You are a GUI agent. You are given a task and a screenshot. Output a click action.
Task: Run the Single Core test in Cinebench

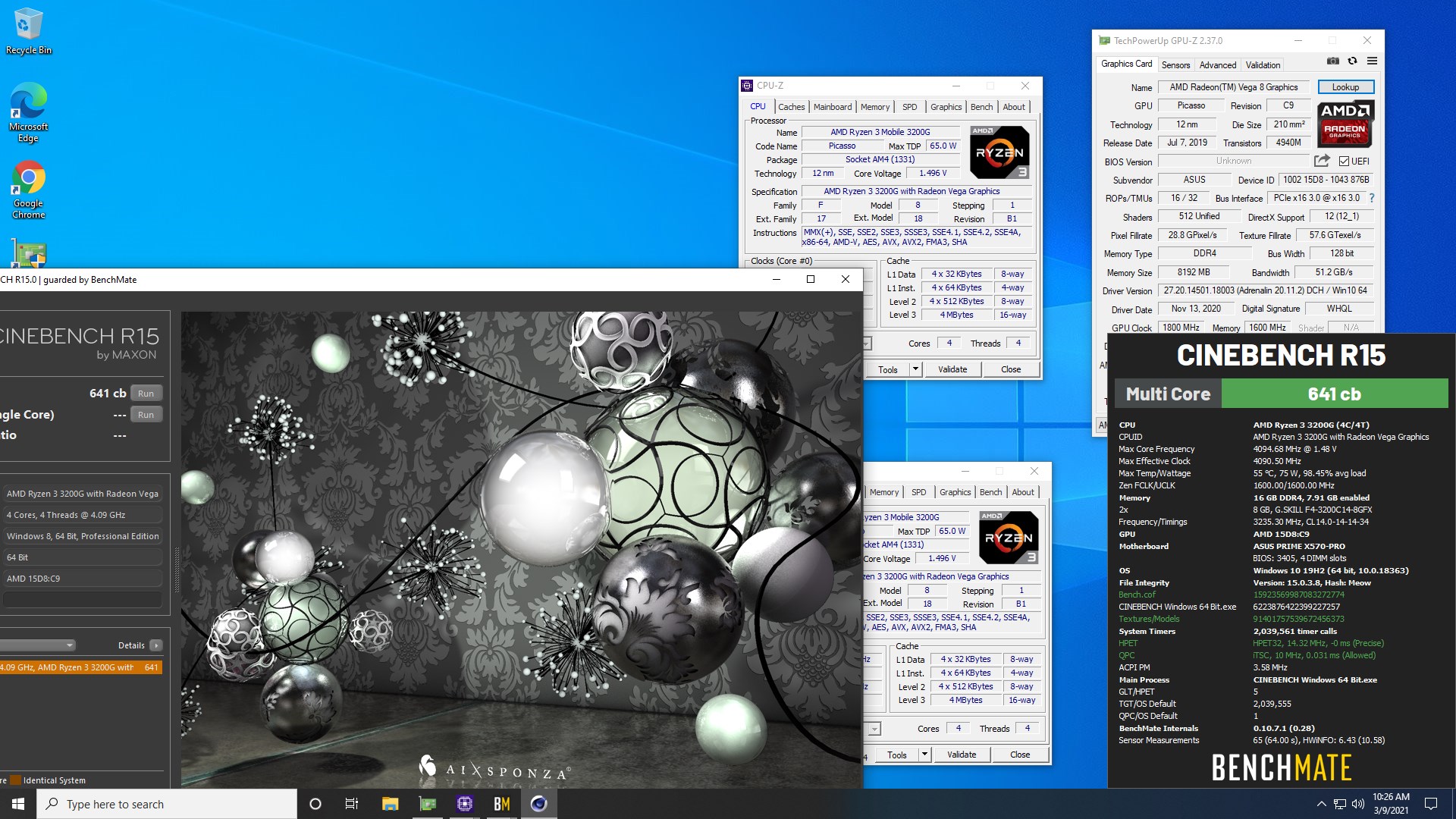pos(146,415)
